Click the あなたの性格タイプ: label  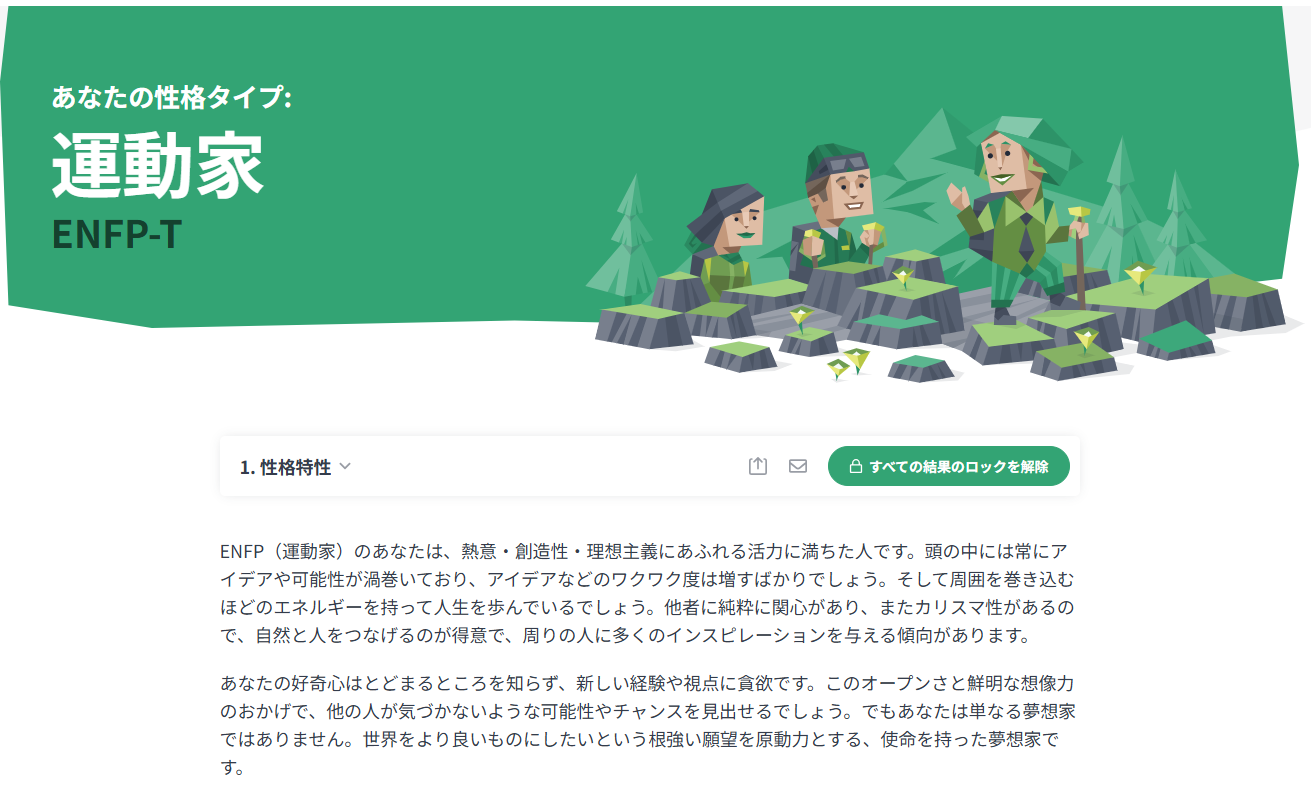pyautogui.click(x=171, y=97)
